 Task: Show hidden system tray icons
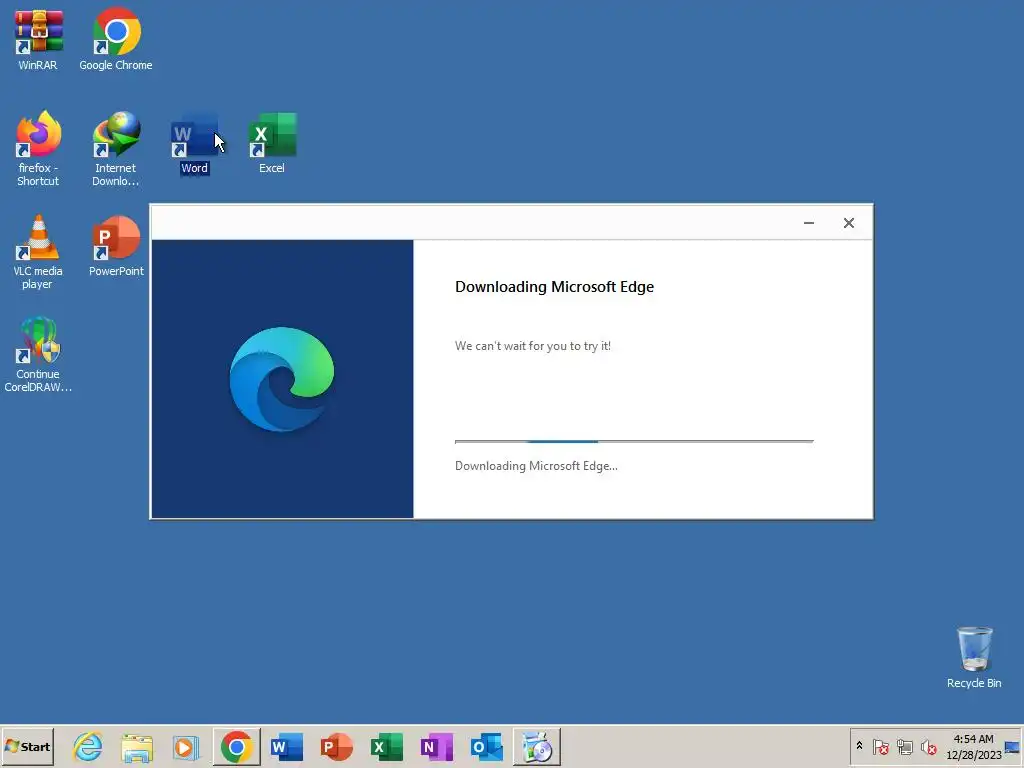click(x=859, y=746)
